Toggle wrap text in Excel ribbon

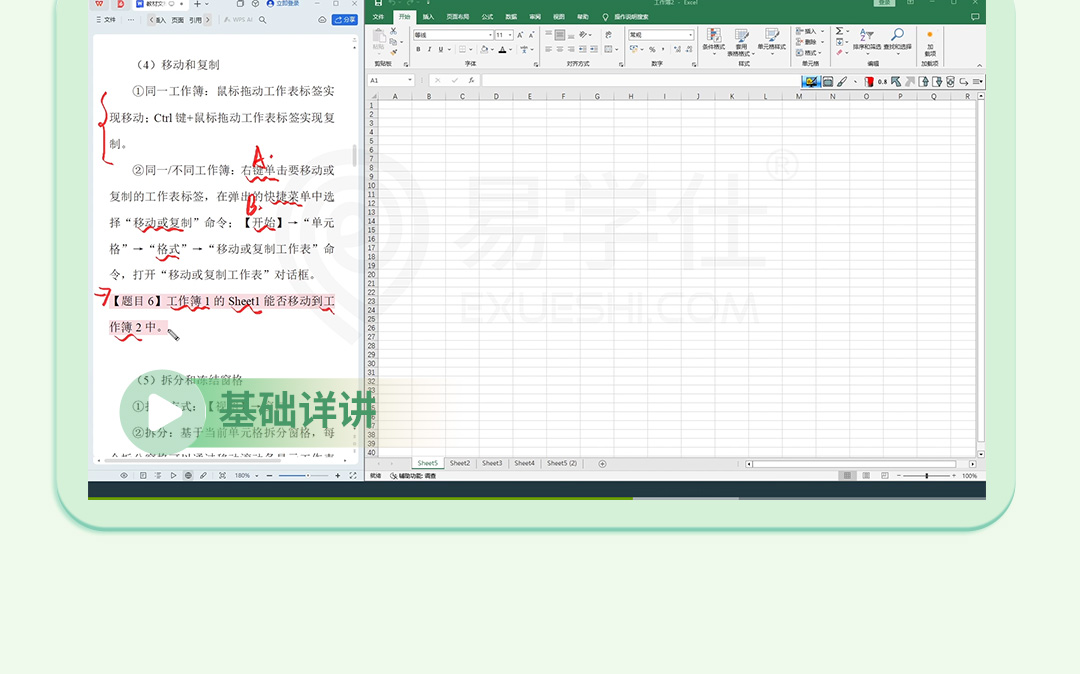click(608, 34)
